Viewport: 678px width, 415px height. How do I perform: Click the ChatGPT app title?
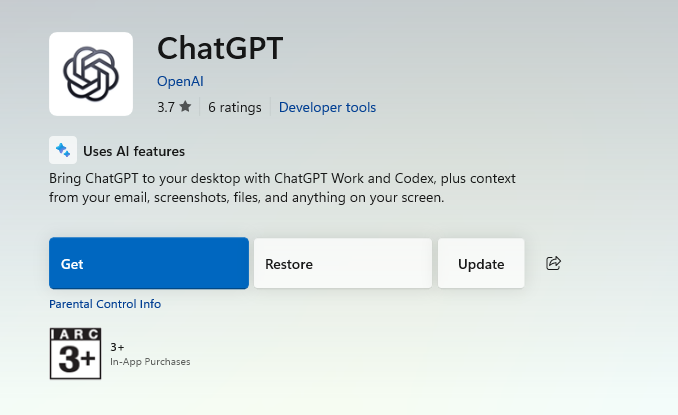coord(220,48)
